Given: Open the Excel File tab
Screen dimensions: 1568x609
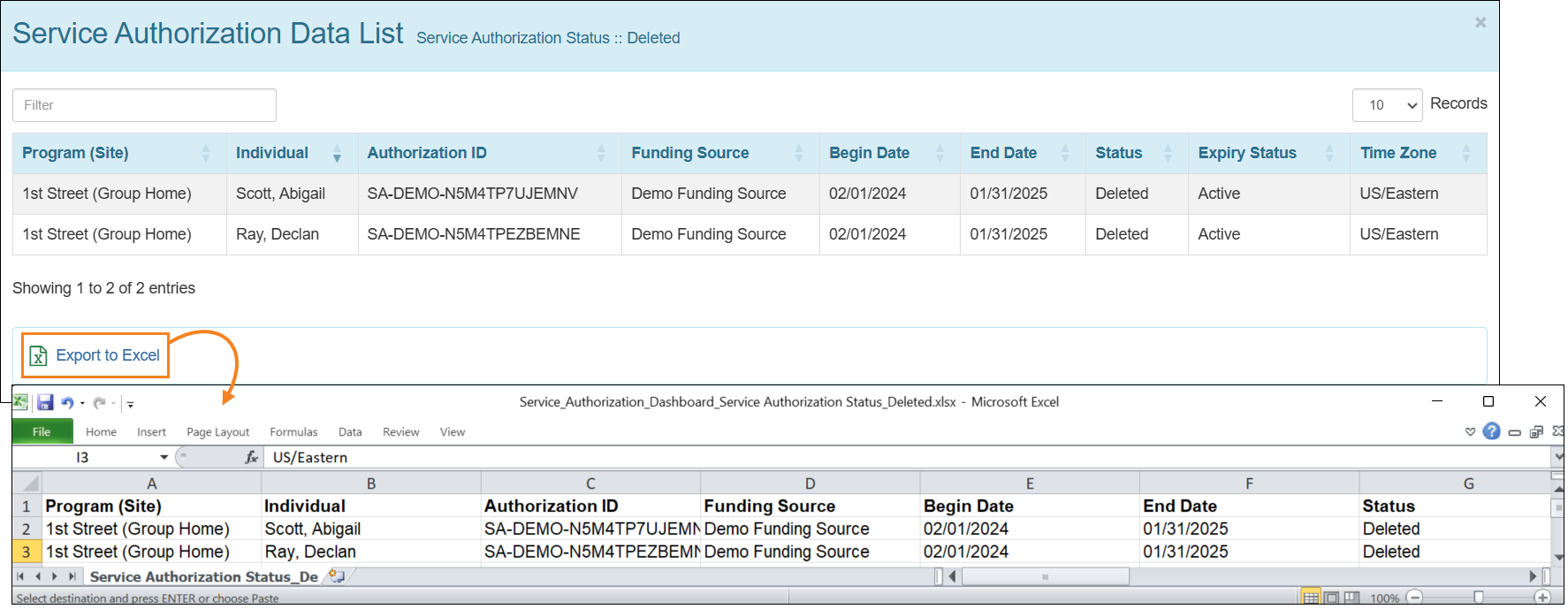Looking at the screenshot, I should [x=42, y=431].
